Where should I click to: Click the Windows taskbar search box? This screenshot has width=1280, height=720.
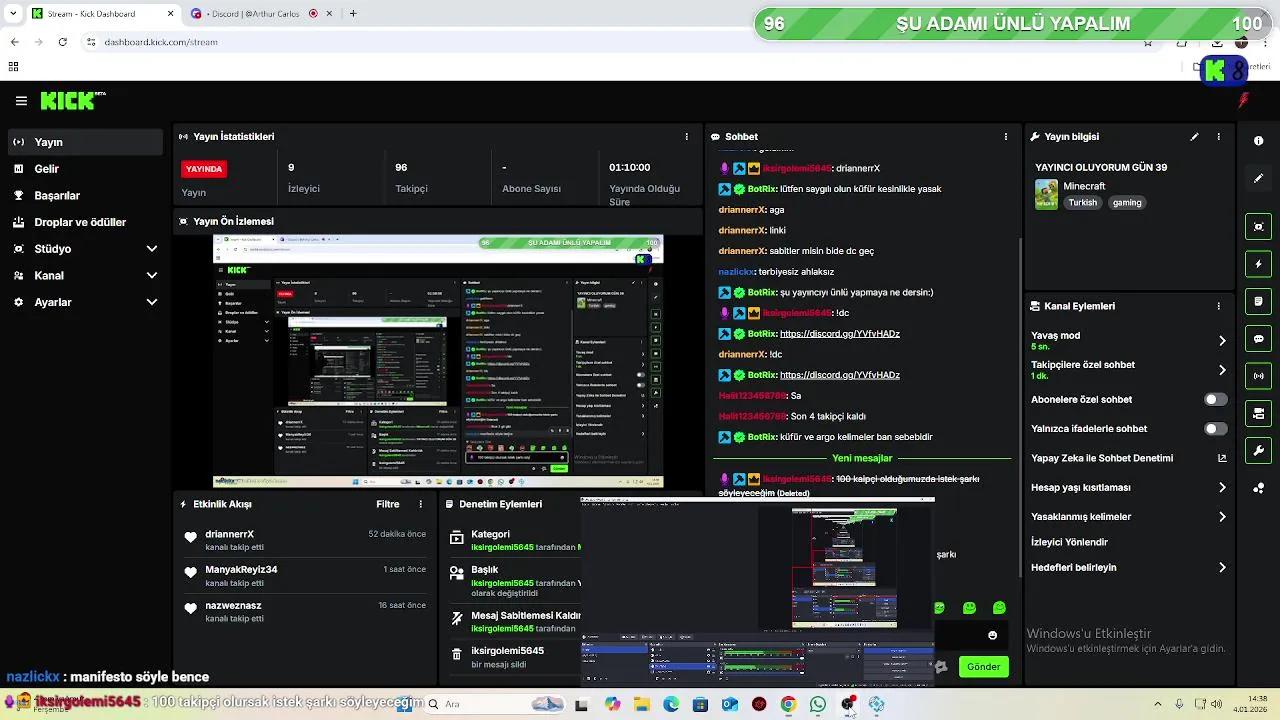coord(480,704)
